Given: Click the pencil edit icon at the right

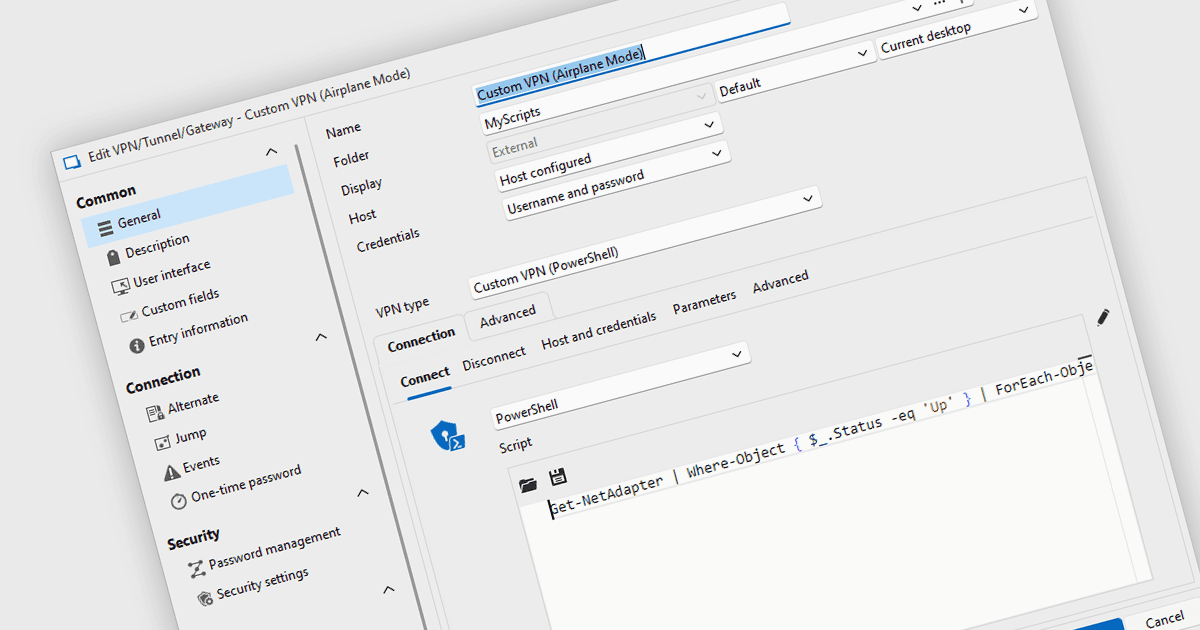Looking at the screenshot, I should click(1103, 317).
